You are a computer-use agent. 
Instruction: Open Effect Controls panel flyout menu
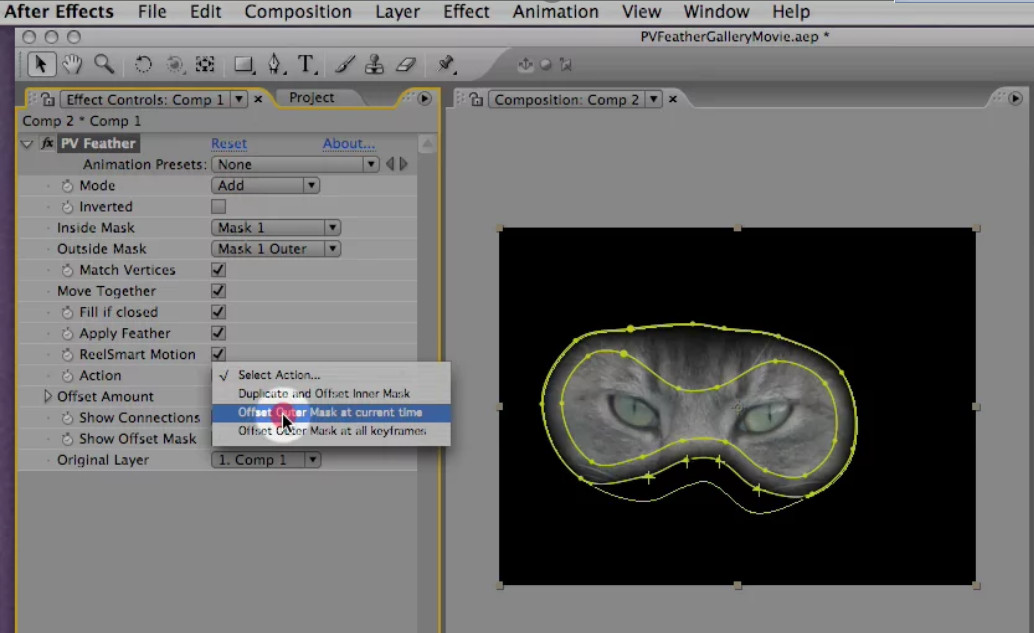pyautogui.click(x=425, y=99)
